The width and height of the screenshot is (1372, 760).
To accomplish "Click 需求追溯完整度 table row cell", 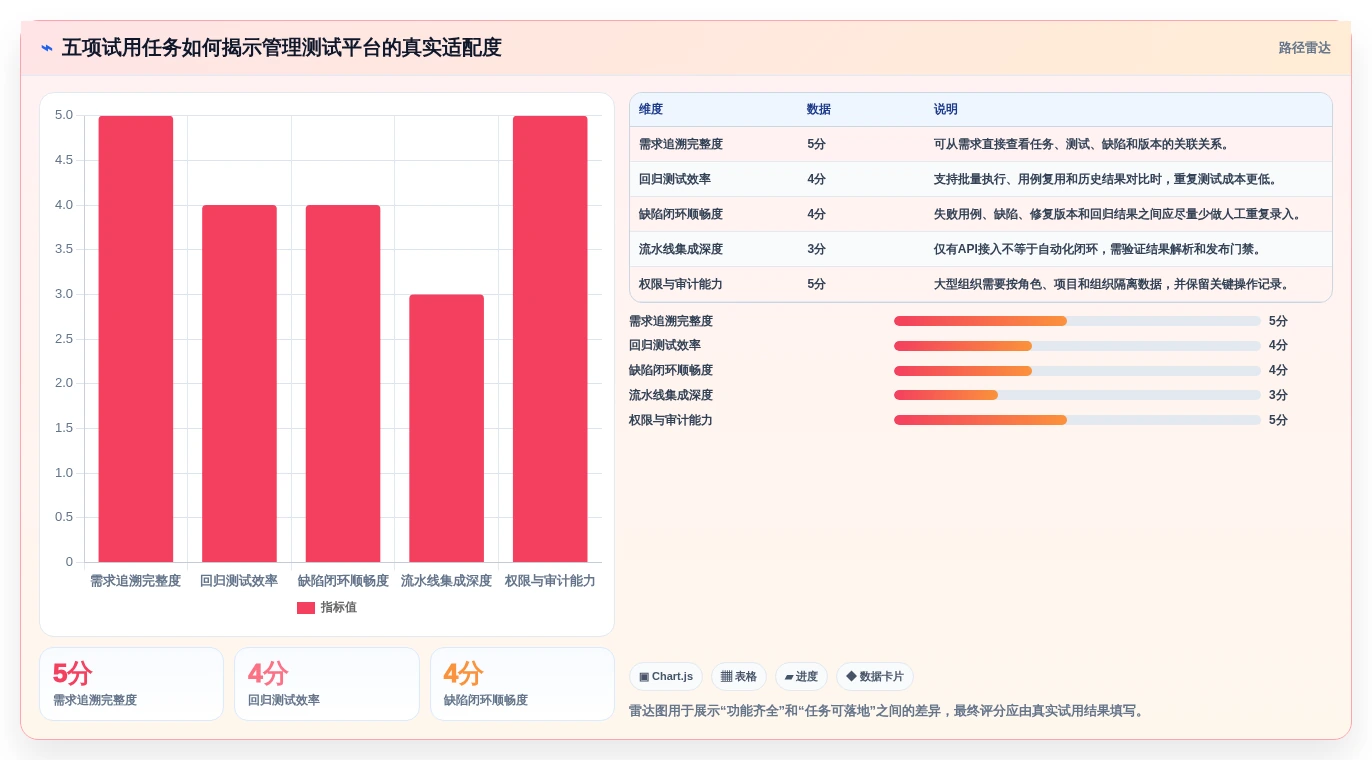I will point(681,144).
